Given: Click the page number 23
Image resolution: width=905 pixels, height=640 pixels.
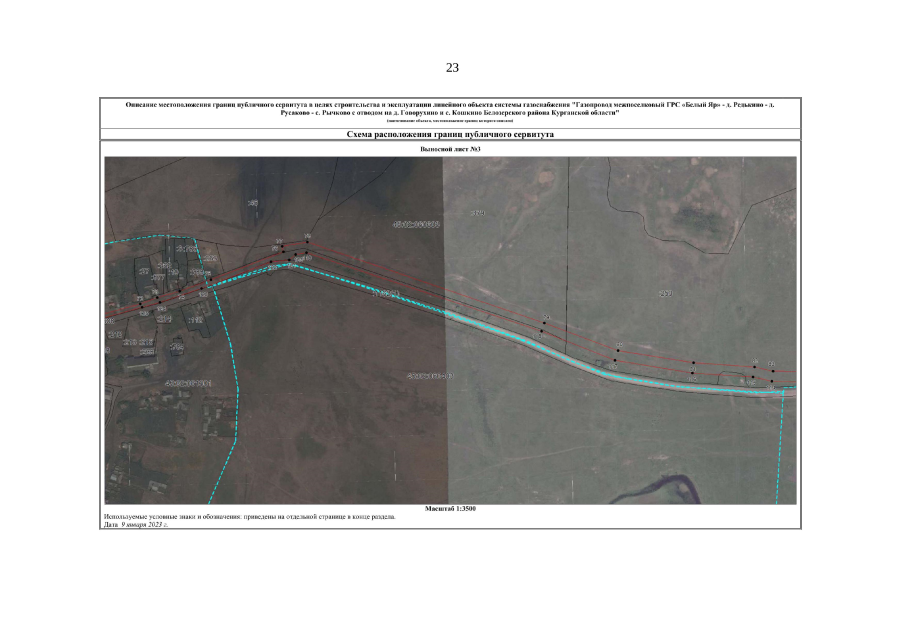Looking at the screenshot, I should (x=452, y=68).
